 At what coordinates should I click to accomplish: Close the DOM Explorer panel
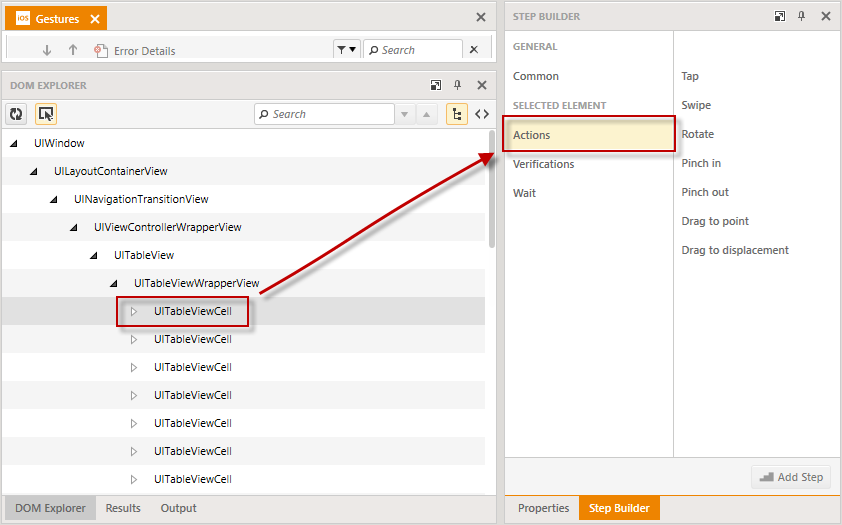click(x=482, y=85)
